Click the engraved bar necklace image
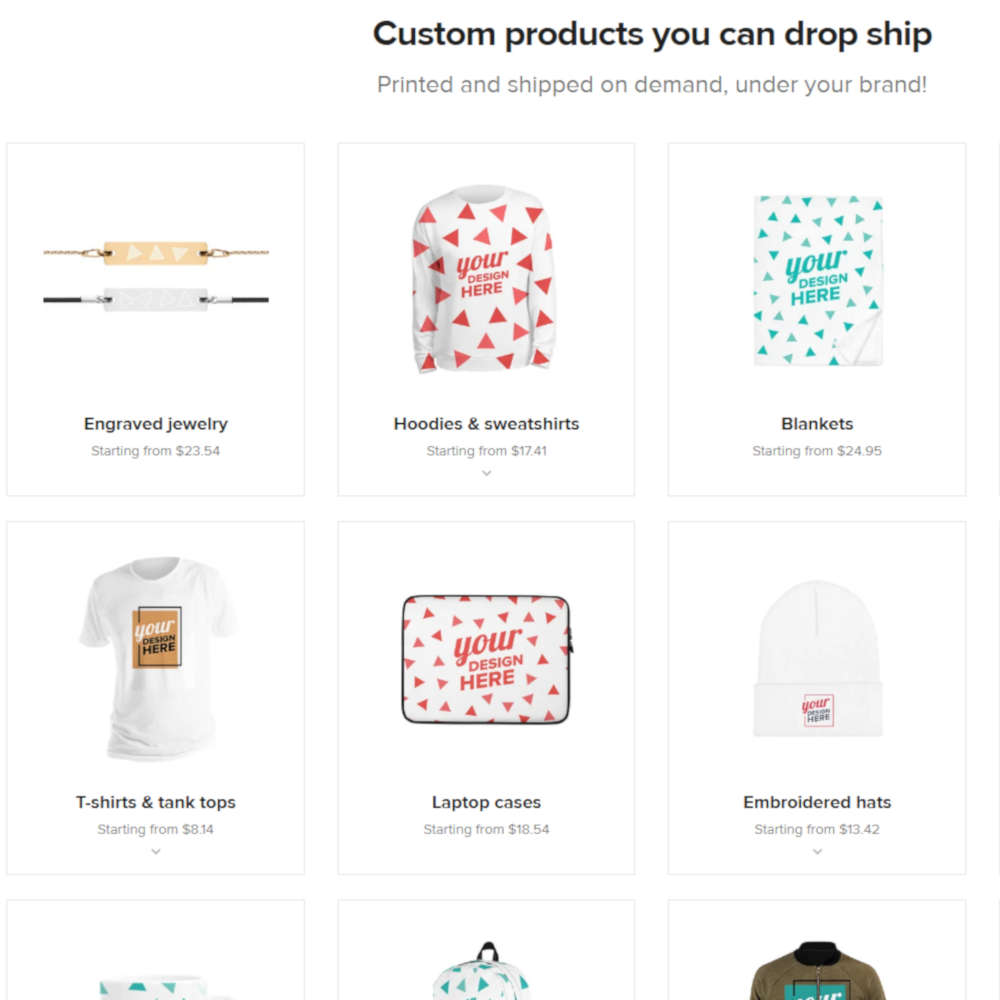This screenshot has height=1000, width=1000. click(156, 273)
